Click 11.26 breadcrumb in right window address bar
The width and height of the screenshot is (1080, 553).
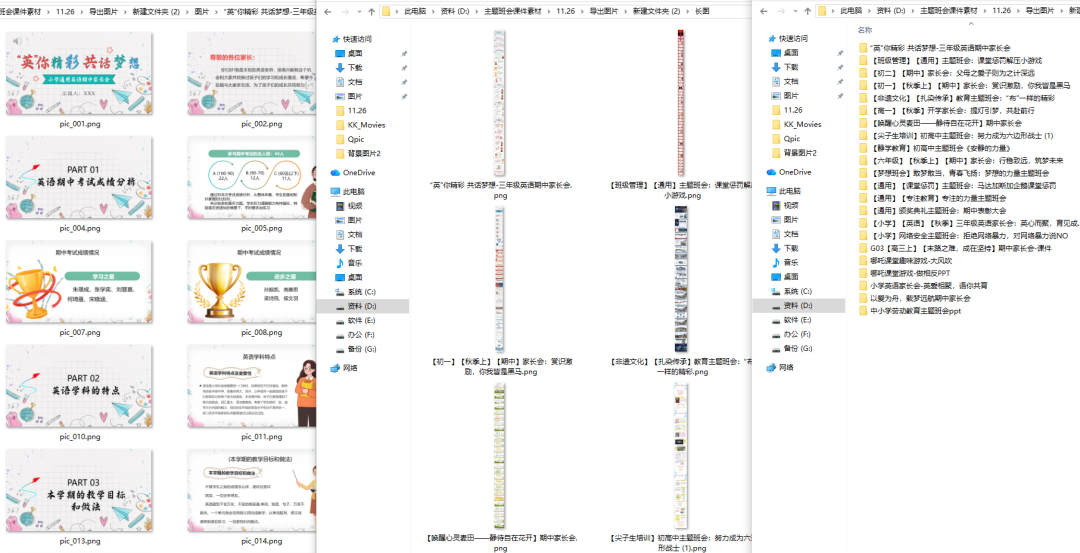[1002, 11]
